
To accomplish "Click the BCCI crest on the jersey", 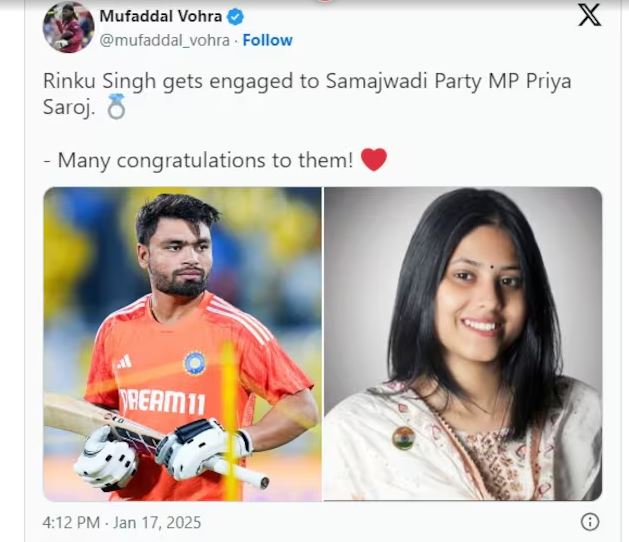I will click(x=195, y=363).
